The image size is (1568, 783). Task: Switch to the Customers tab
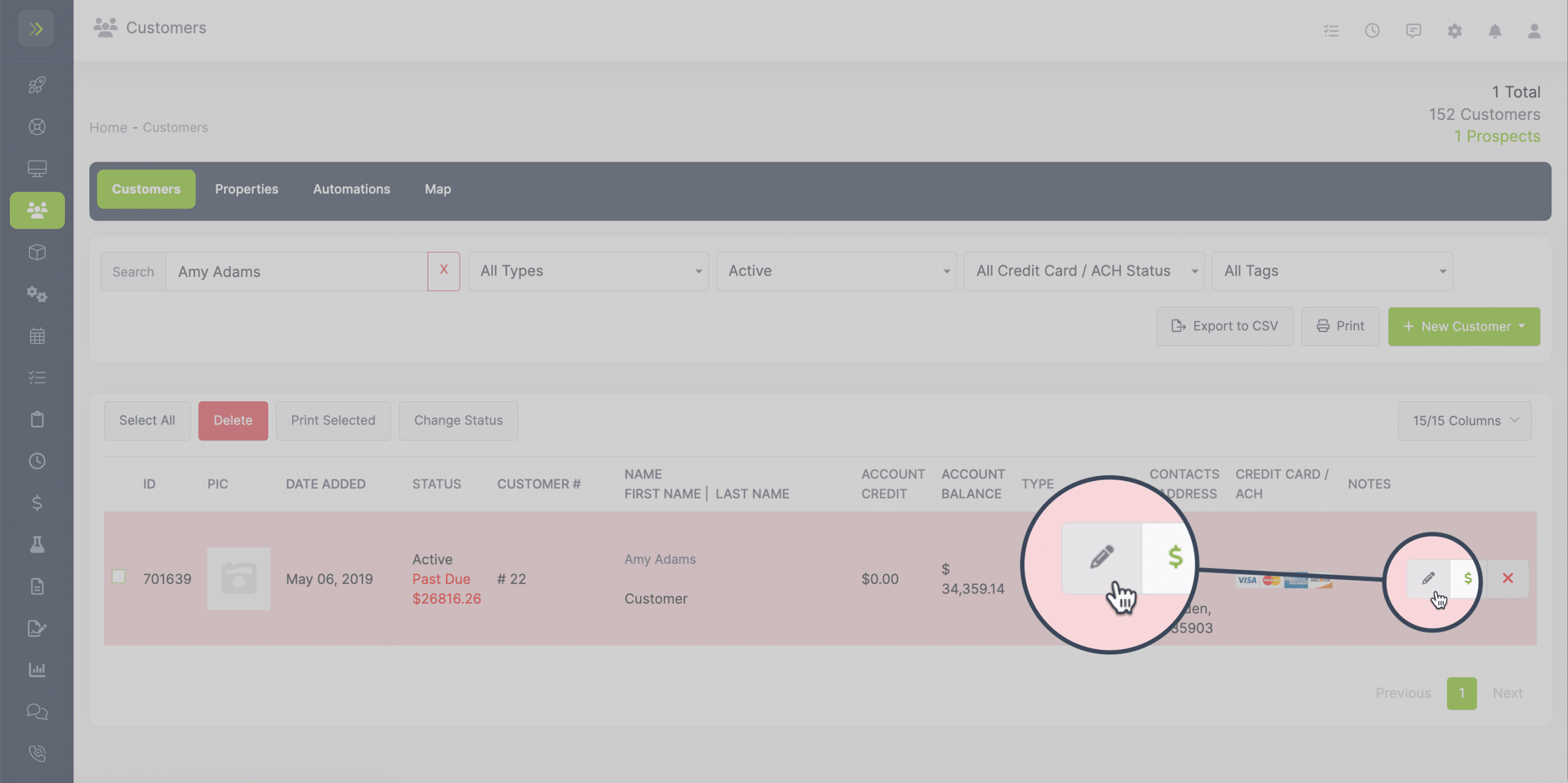coord(146,189)
